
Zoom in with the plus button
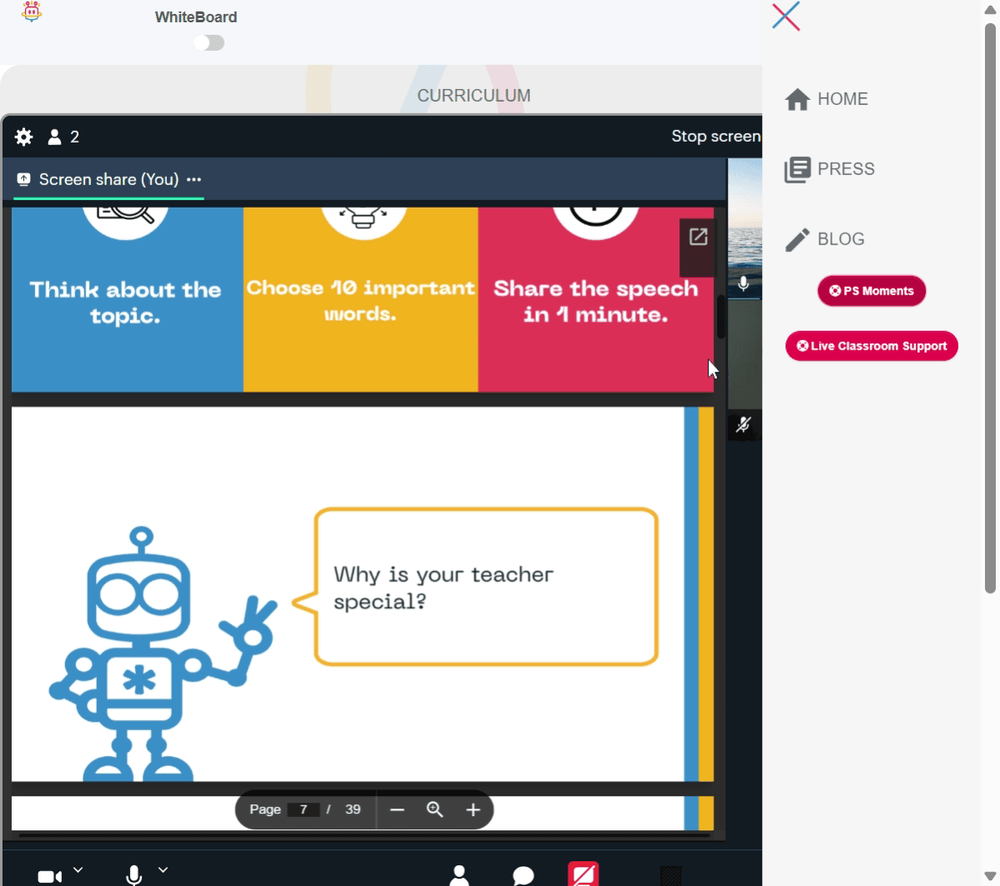(x=473, y=810)
